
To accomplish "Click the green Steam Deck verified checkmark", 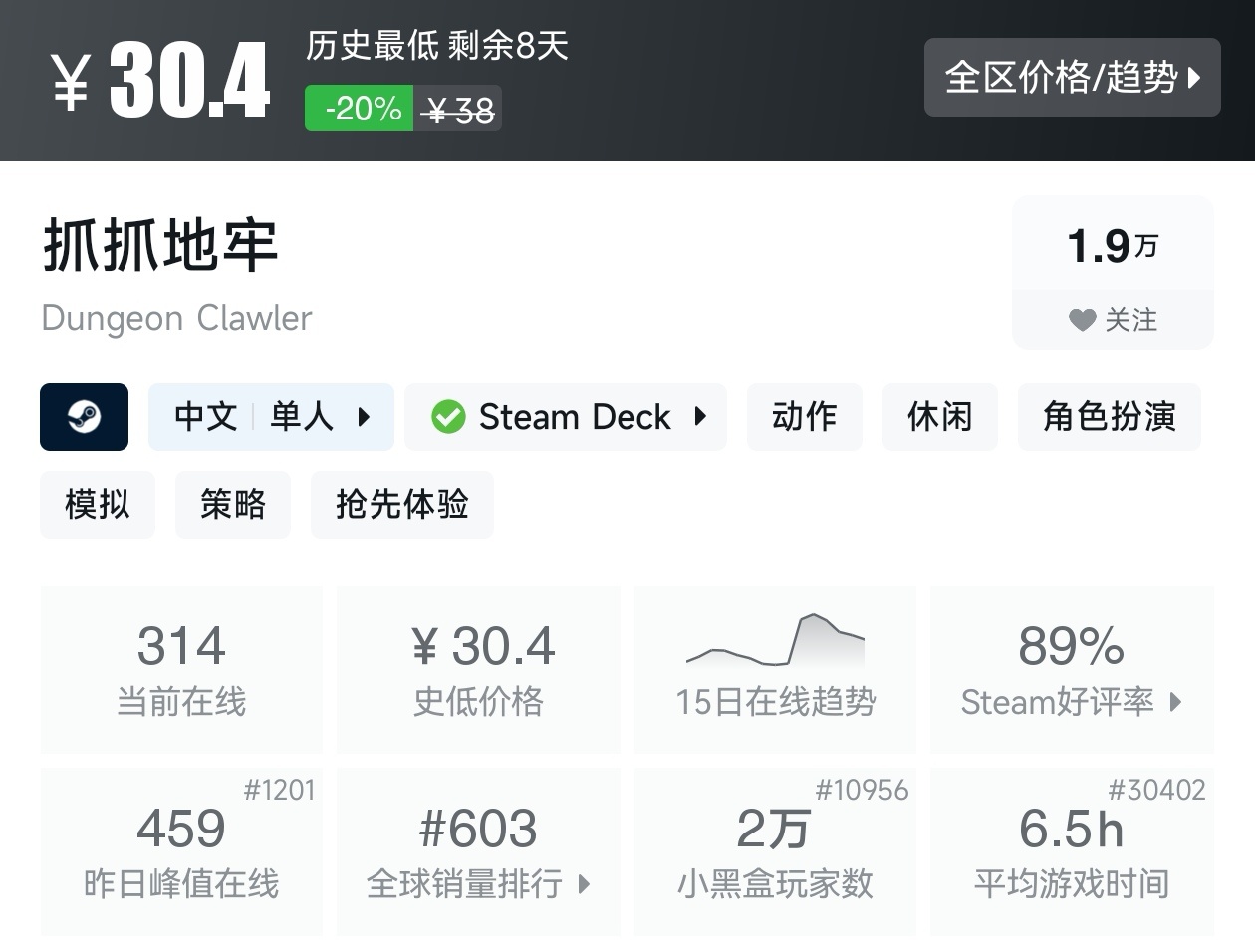I will pyautogui.click(x=448, y=417).
